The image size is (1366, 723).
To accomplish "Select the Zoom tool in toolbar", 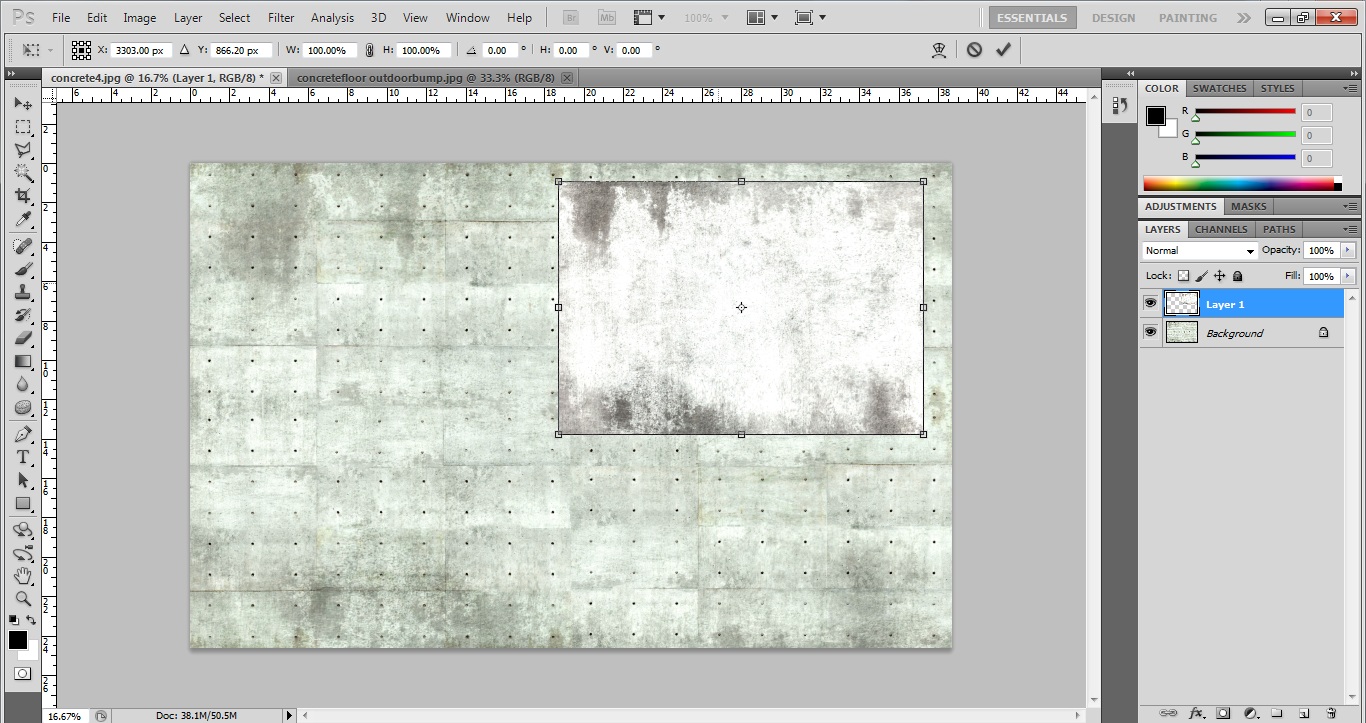I will coord(22,599).
